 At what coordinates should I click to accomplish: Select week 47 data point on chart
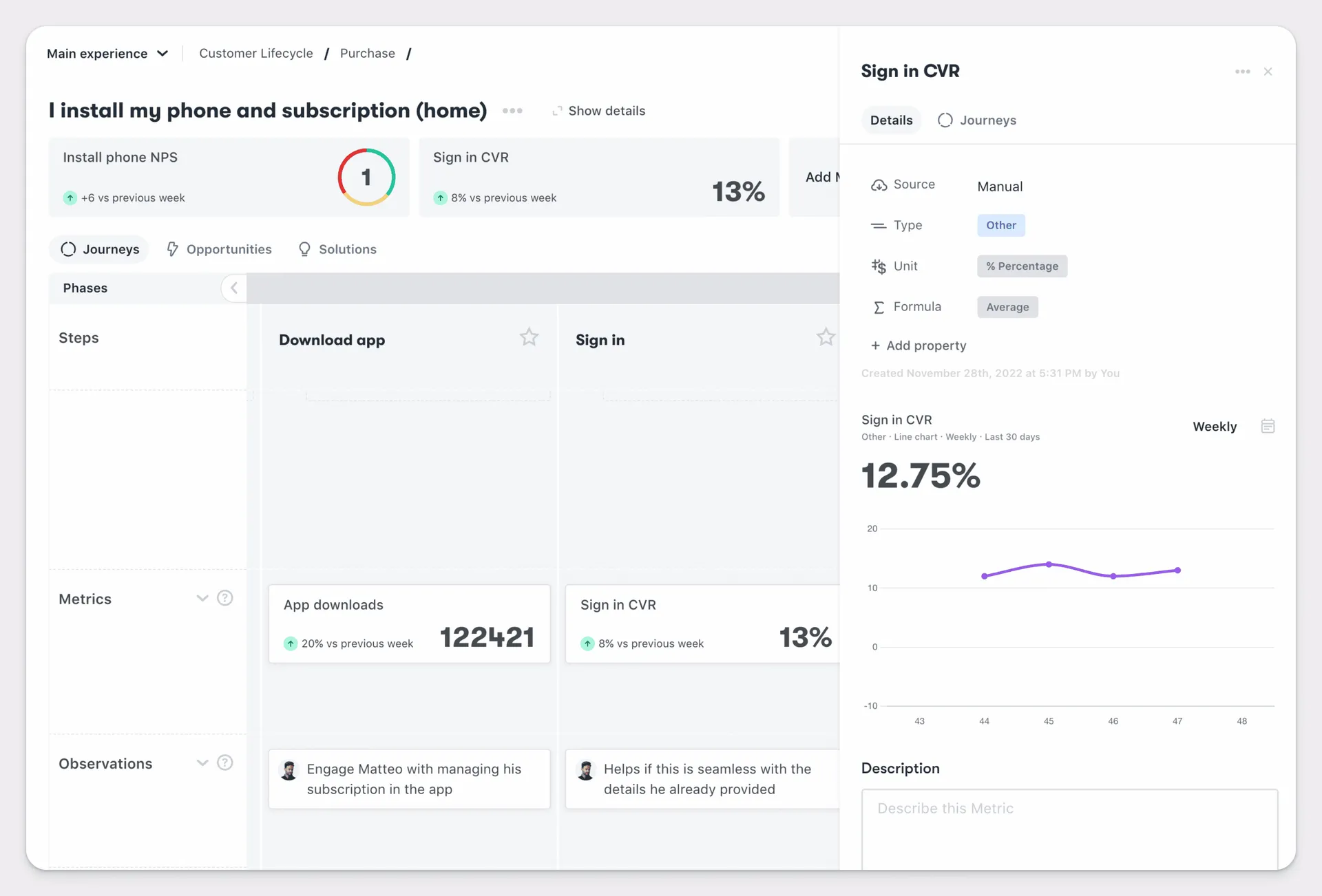click(x=1178, y=570)
